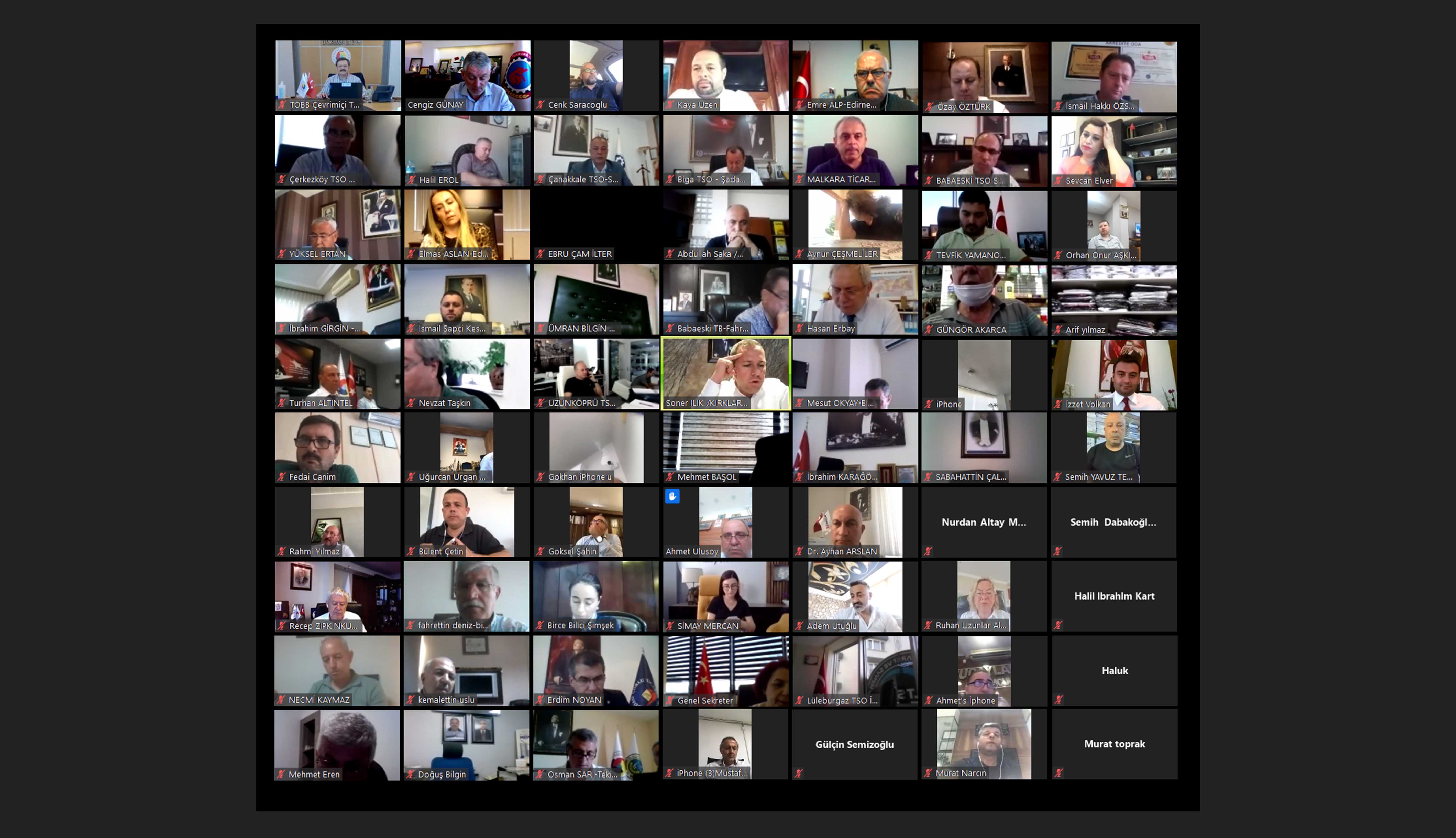The width and height of the screenshot is (1456, 838).
Task: Click muted mic icon beside Kaya Üzen
Action: click(x=670, y=105)
